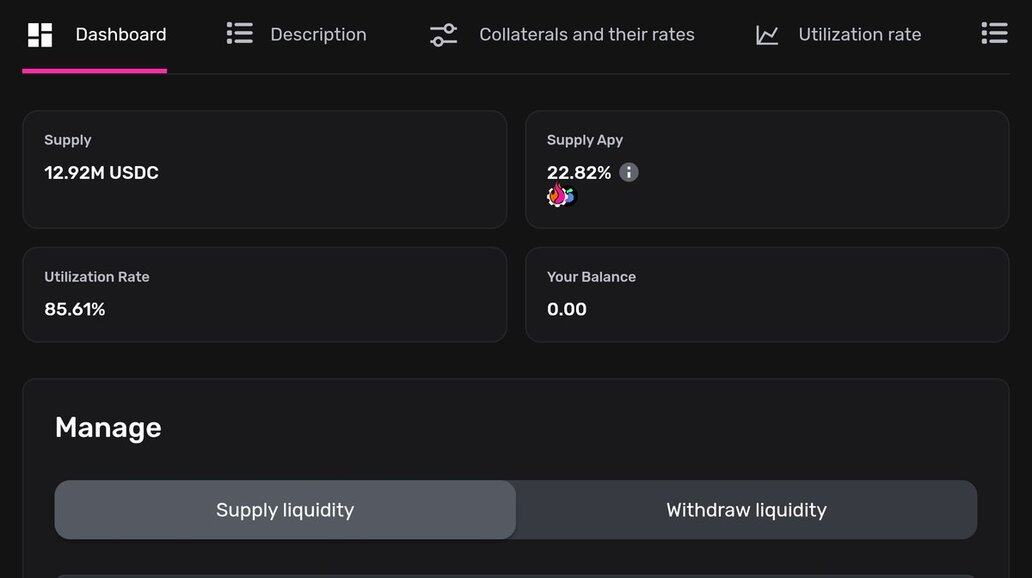The image size is (1032, 578).
Task: Click the Your Balance card label
Action: coord(591,277)
